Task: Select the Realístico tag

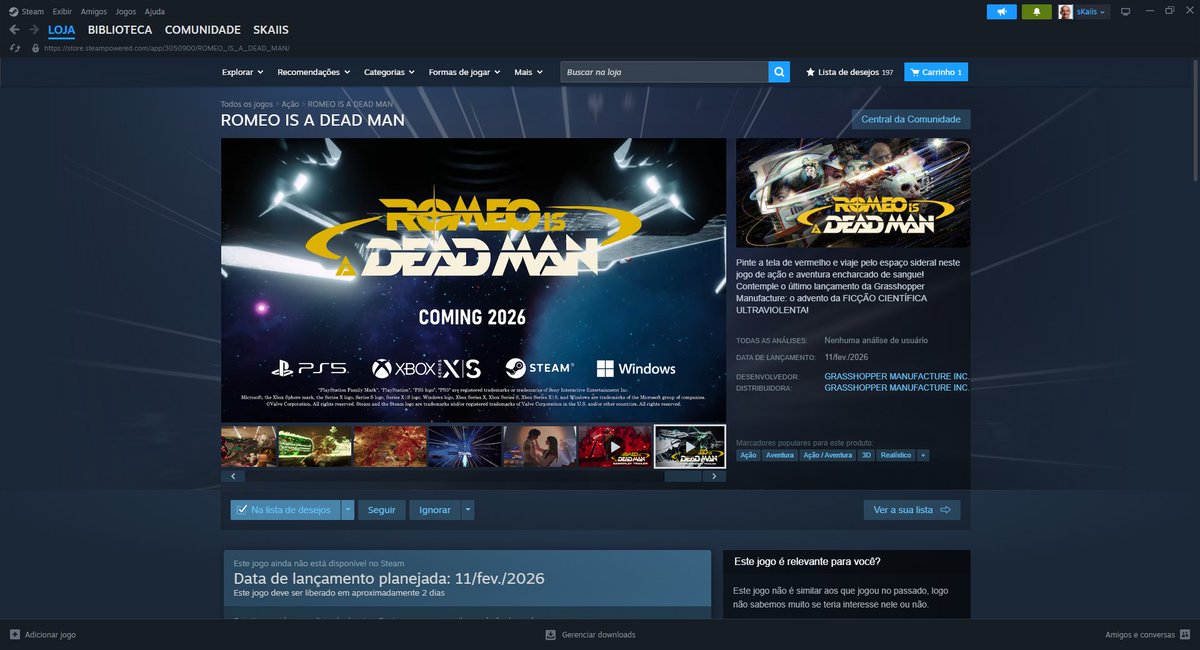Action: 896,455
